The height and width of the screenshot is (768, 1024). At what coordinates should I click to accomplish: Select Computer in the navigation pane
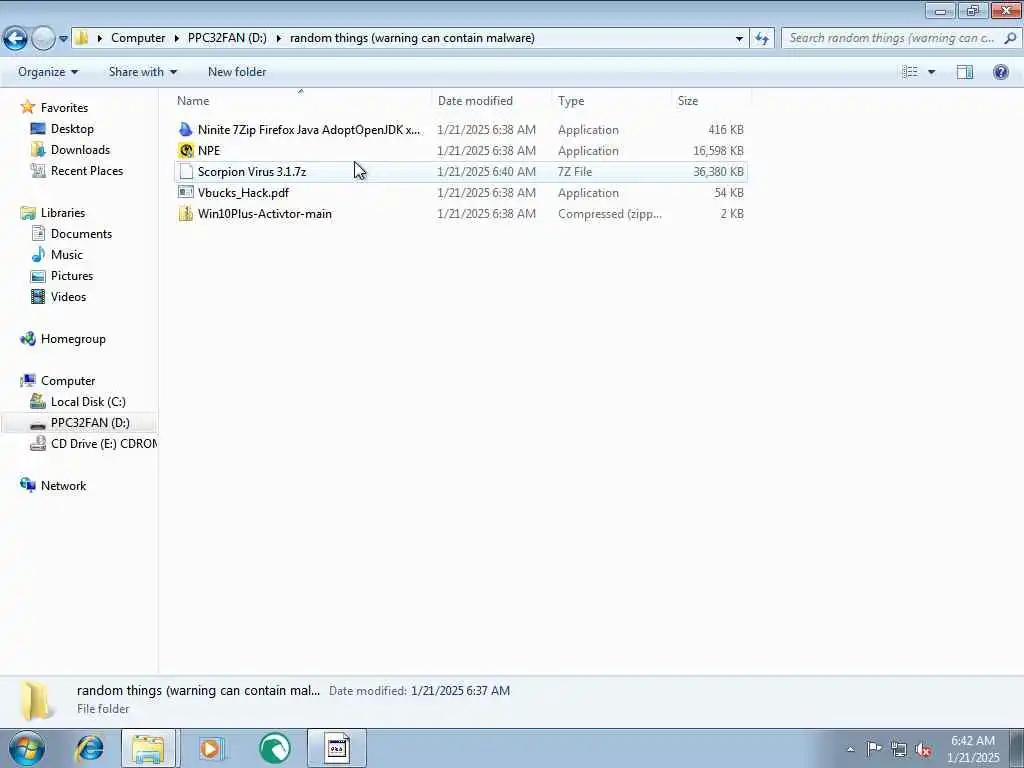pyautogui.click(x=68, y=381)
